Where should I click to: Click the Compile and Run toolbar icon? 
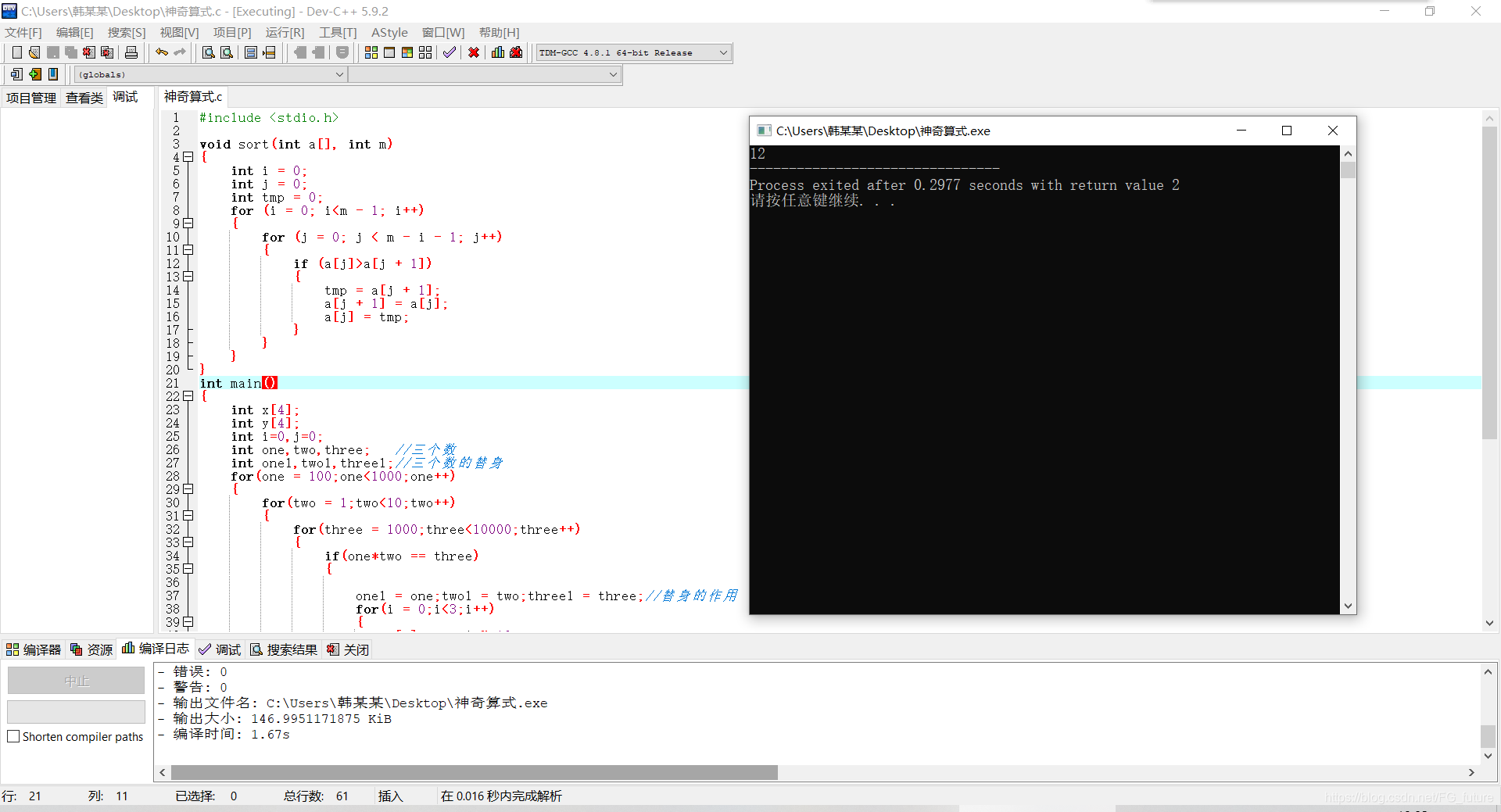tap(407, 52)
